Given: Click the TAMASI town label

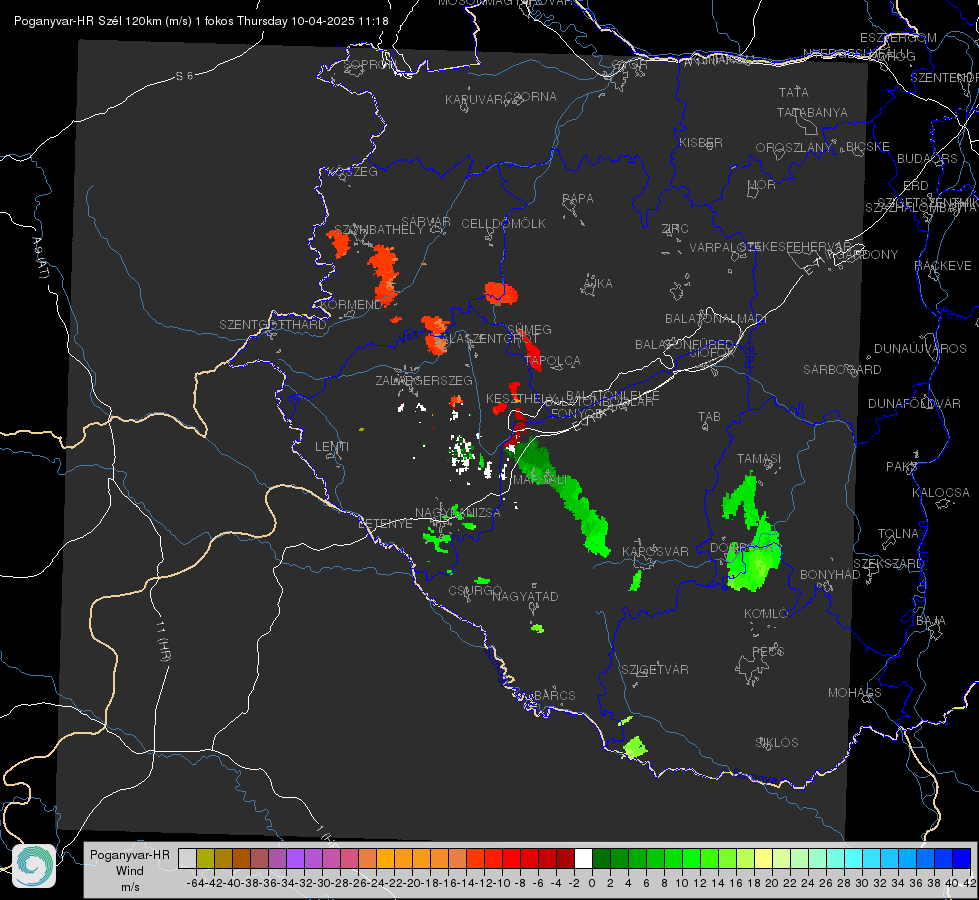Looking at the screenshot, I should [759, 458].
